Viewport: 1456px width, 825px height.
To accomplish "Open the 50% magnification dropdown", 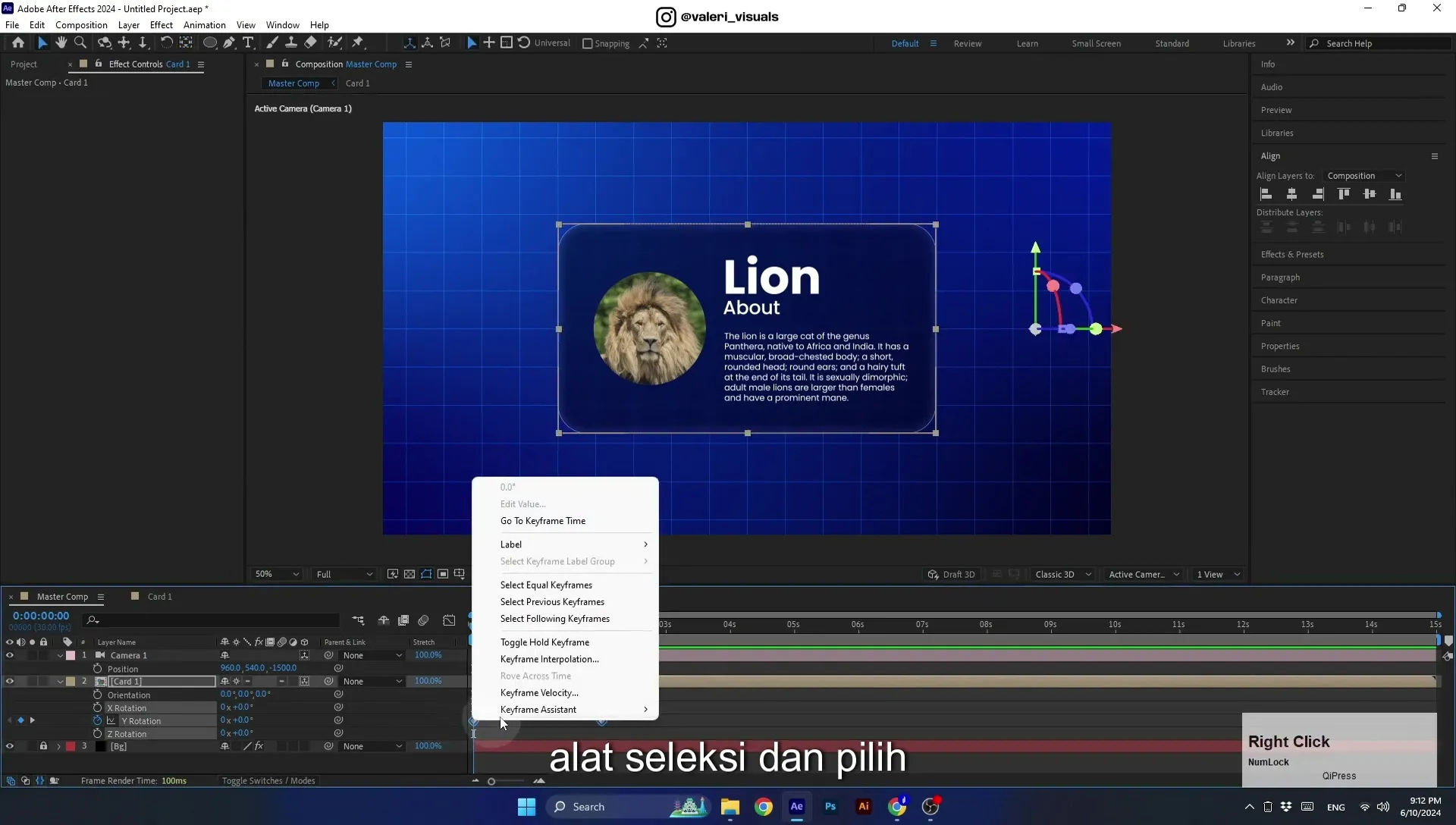I will click(277, 574).
